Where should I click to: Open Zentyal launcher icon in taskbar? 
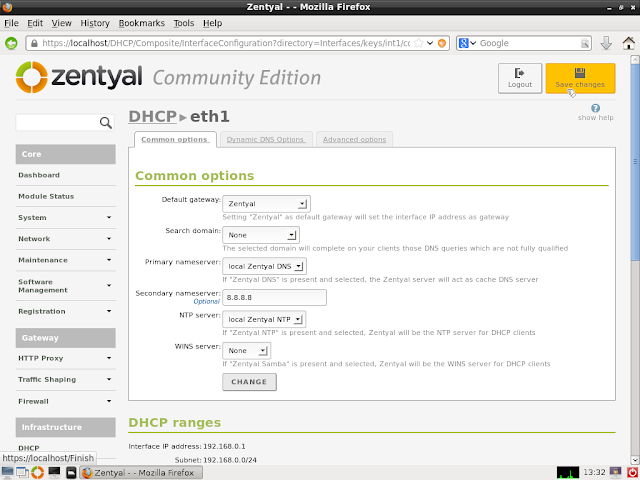[38, 473]
